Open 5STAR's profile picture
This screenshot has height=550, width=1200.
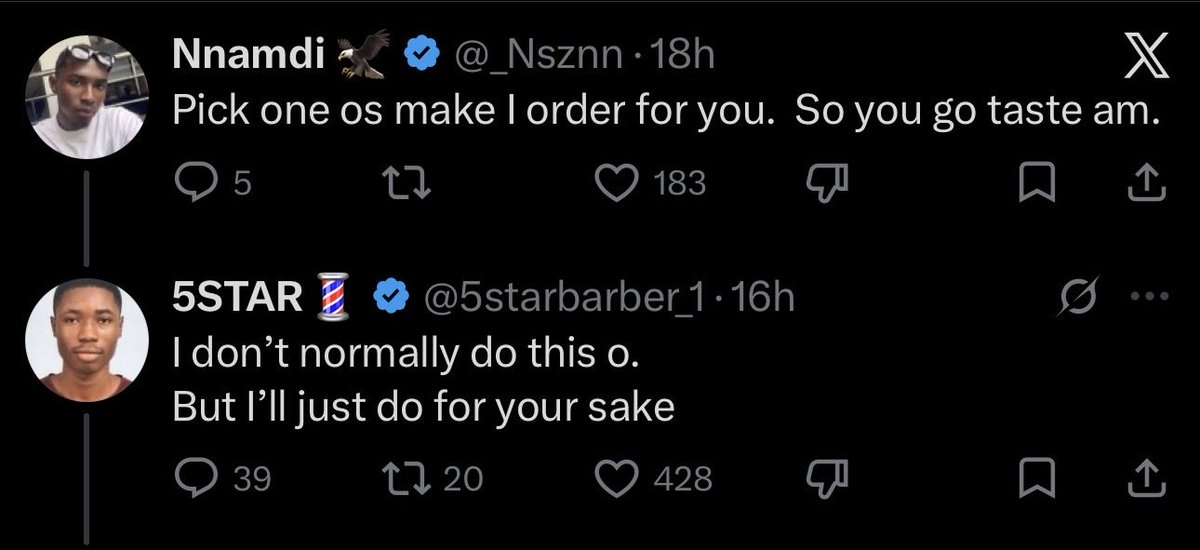coord(85,341)
